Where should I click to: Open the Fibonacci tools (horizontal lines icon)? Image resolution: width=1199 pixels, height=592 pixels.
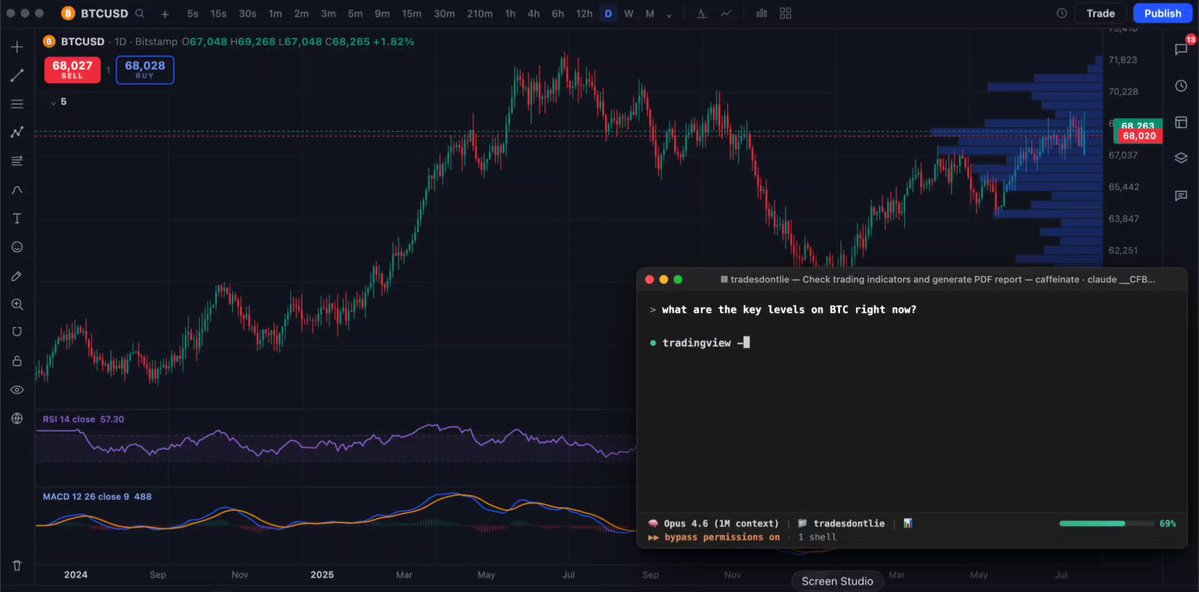17,104
